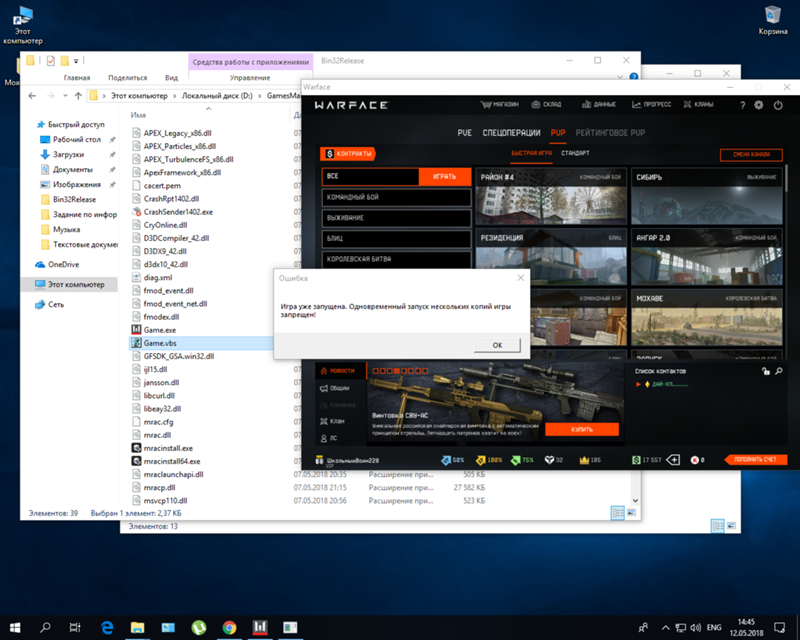Viewport: 800px width, 640px height.
Task: Click the 75% green booster icon
Action: pyautogui.click(x=515, y=460)
